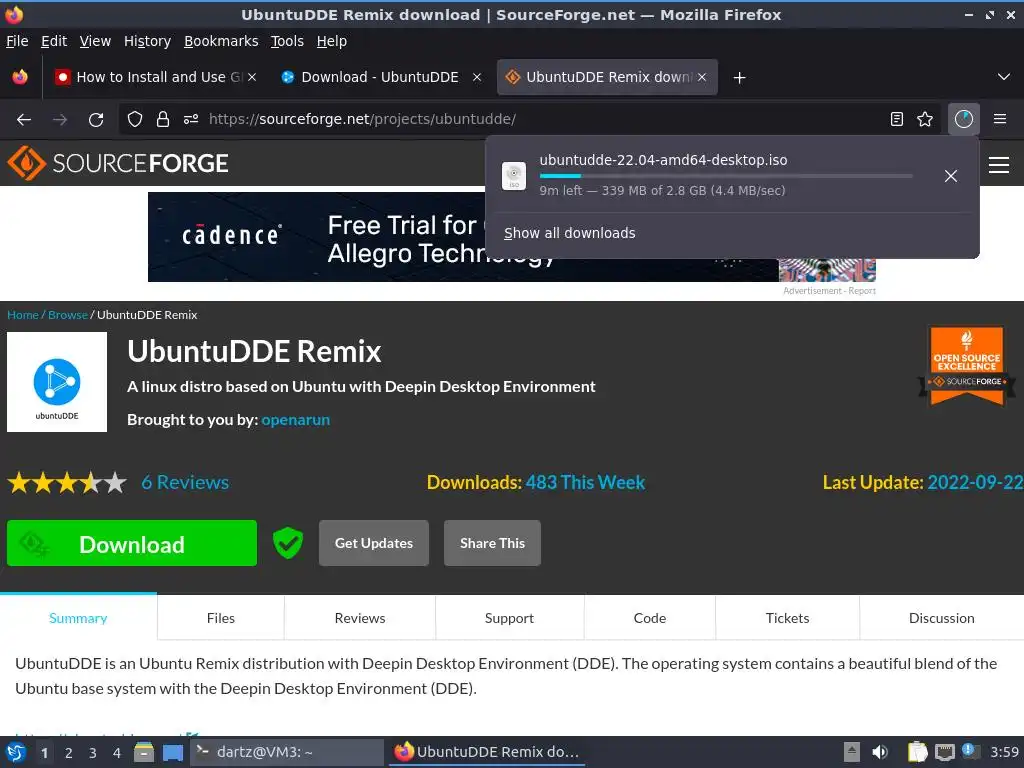This screenshot has width=1024, height=768.
Task: Reload the current page
Action: (x=96, y=120)
